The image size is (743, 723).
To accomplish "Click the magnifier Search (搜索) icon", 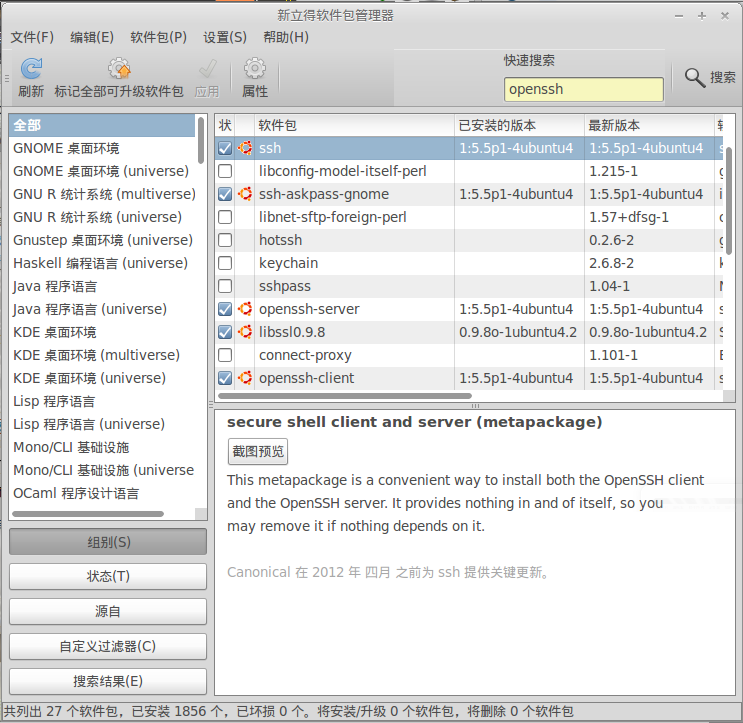I will [695, 78].
